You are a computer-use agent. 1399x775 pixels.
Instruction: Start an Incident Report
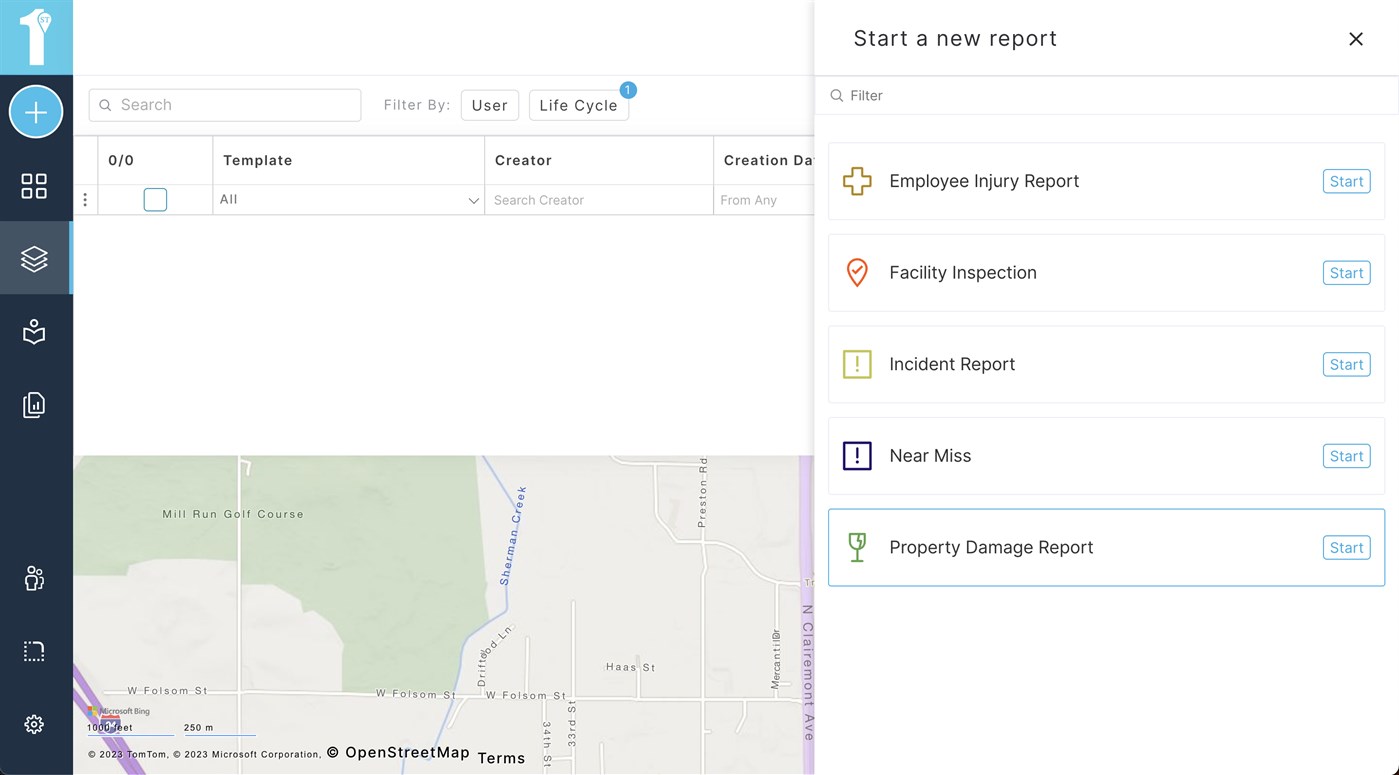pos(1345,364)
